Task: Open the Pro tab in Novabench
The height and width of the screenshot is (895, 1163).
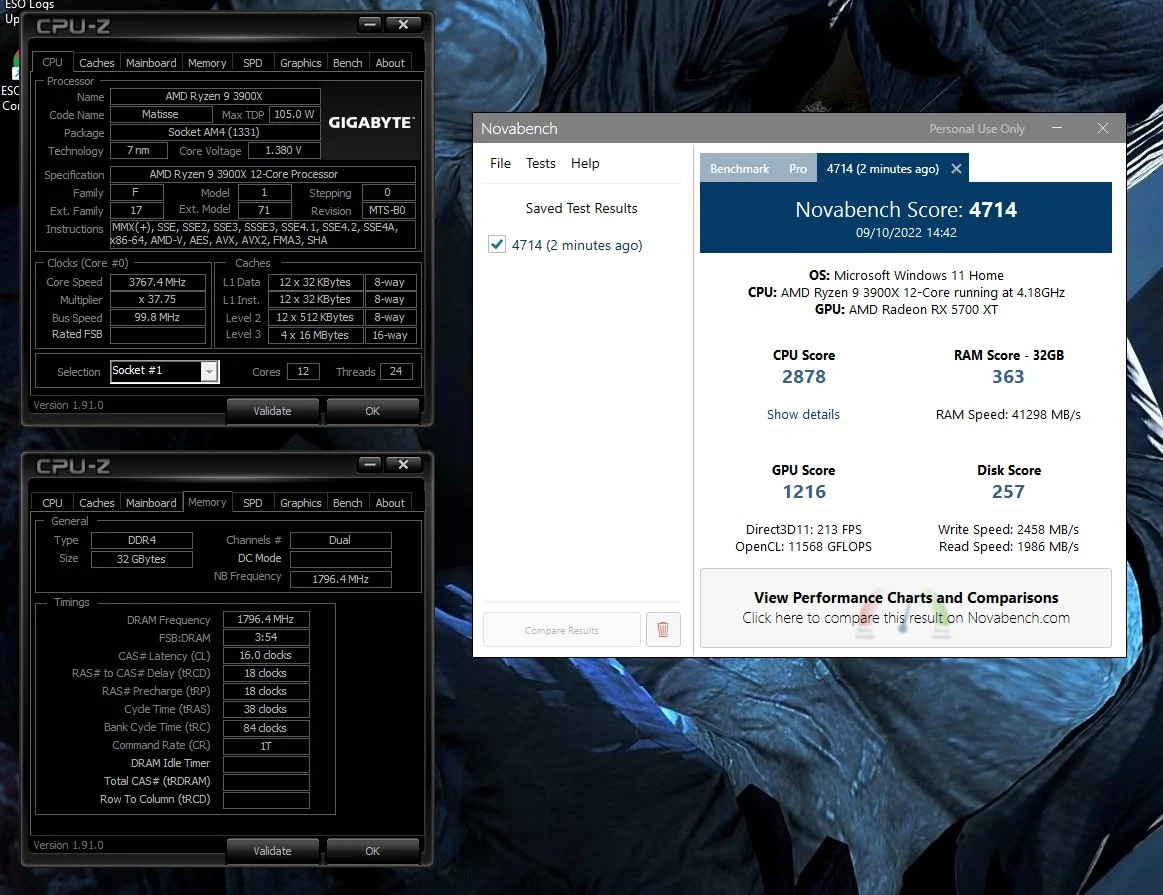Action: pos(798,169)
